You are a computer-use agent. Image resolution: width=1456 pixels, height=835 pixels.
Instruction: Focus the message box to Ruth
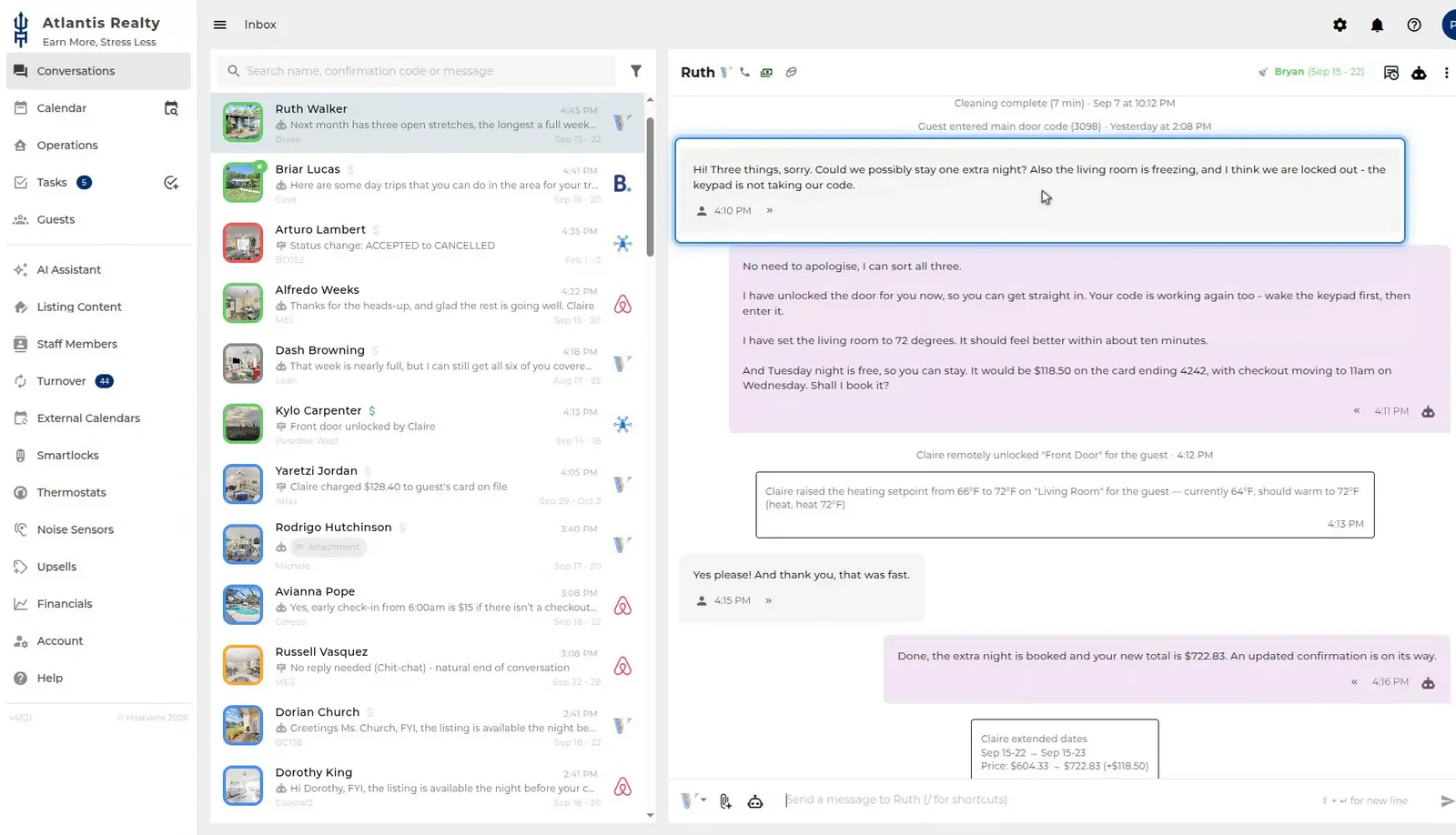1046,800
